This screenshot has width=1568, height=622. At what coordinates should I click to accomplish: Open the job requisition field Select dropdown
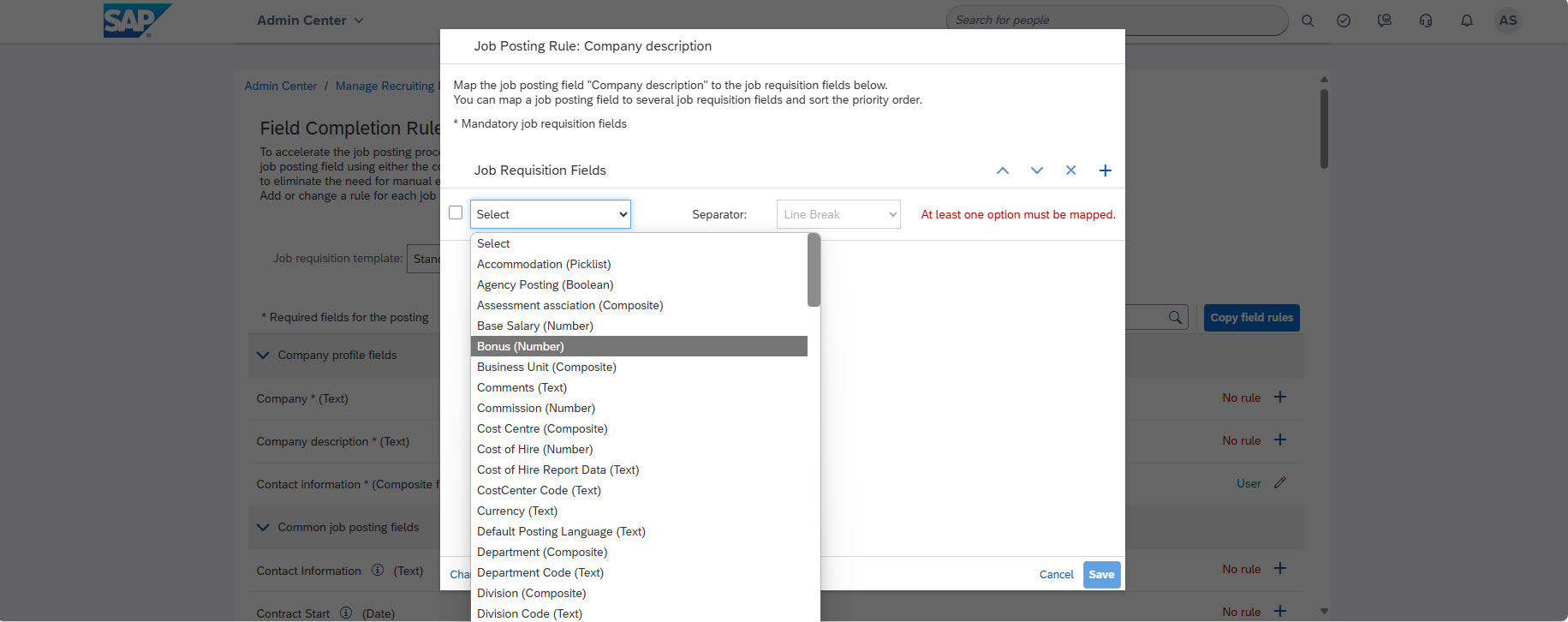(551, 214)
